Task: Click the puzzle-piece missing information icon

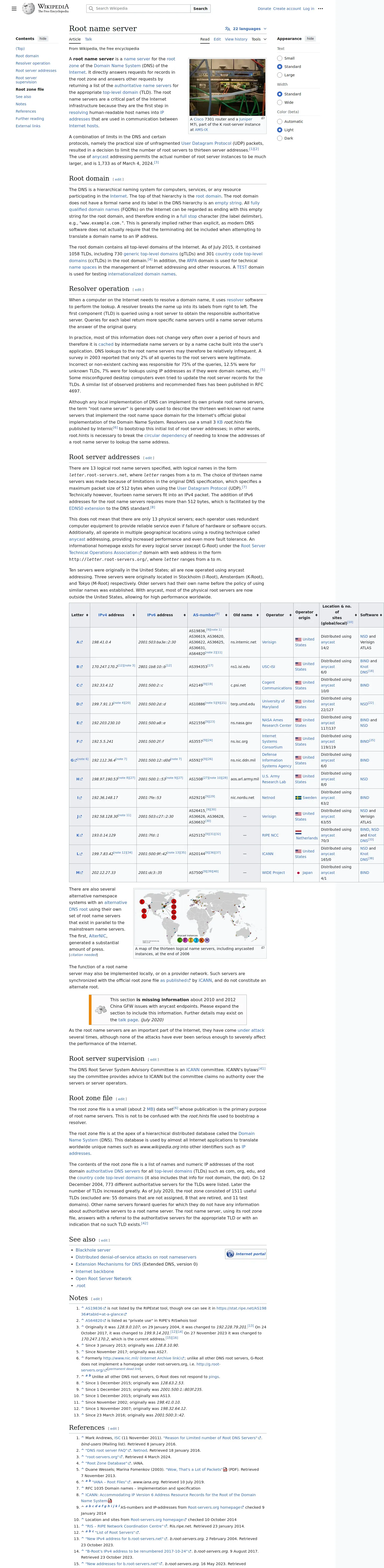Action: pos(100,1010)
